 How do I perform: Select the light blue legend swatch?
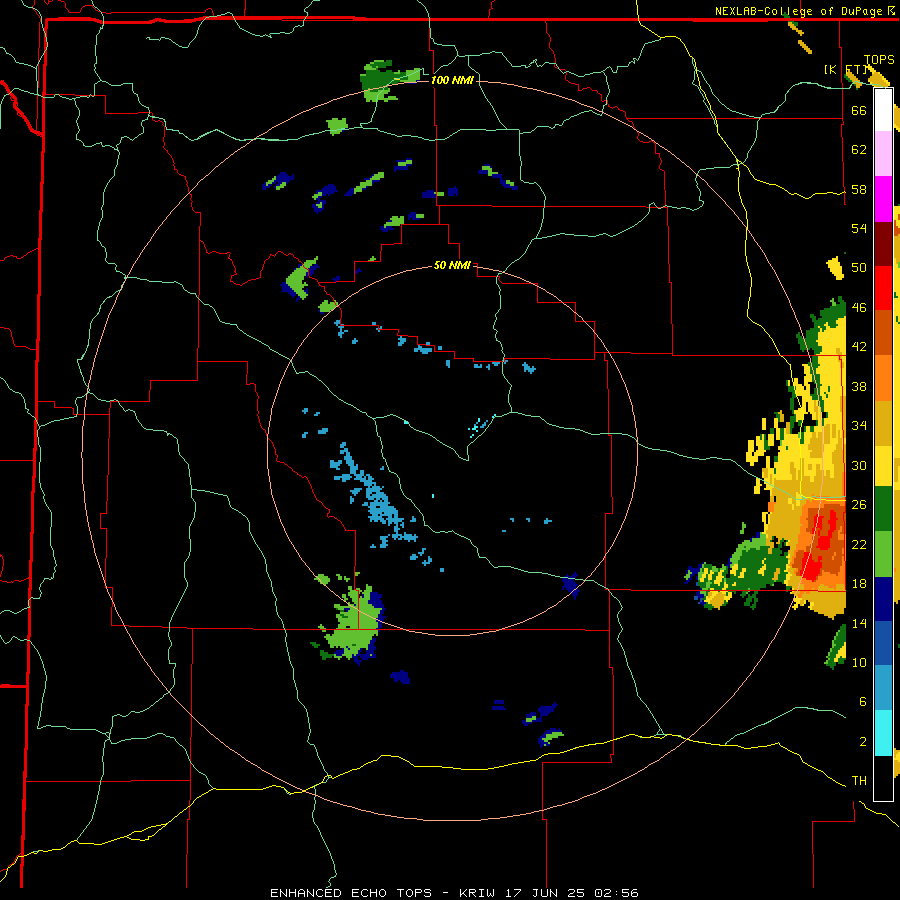coord(883,688)
